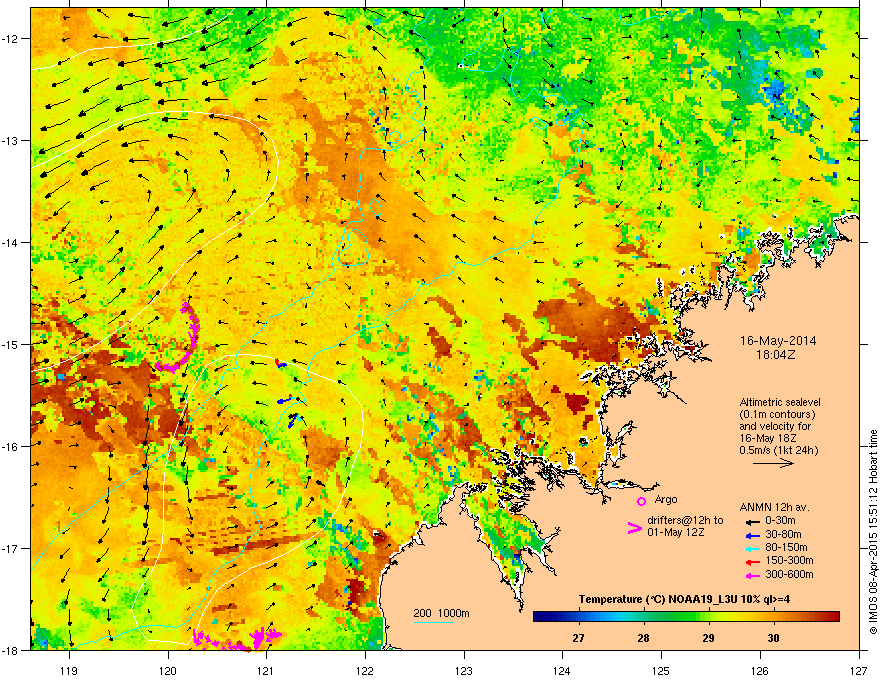The width and height of the screenshot is (880, 680).
Task: Click the dark red end of temperature colorbar
Action: 835,617
